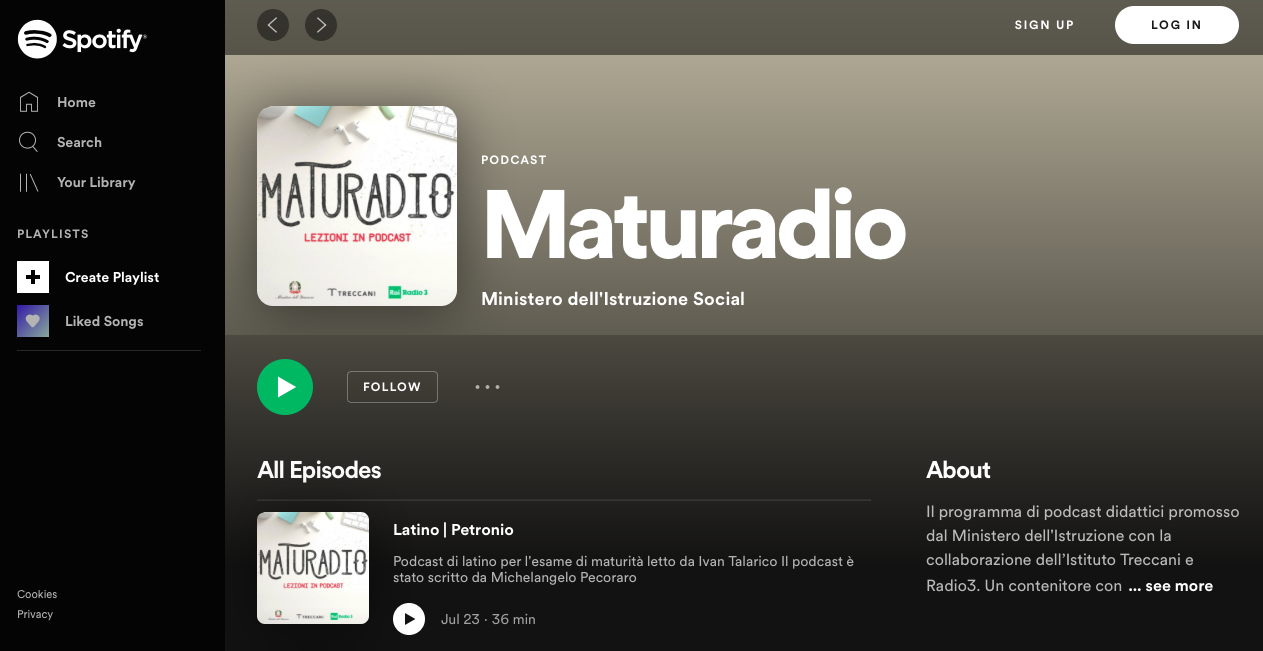Open the Cookies link in the sidebar
Viewport: 1263px width, 651px height.
point(37,594)
